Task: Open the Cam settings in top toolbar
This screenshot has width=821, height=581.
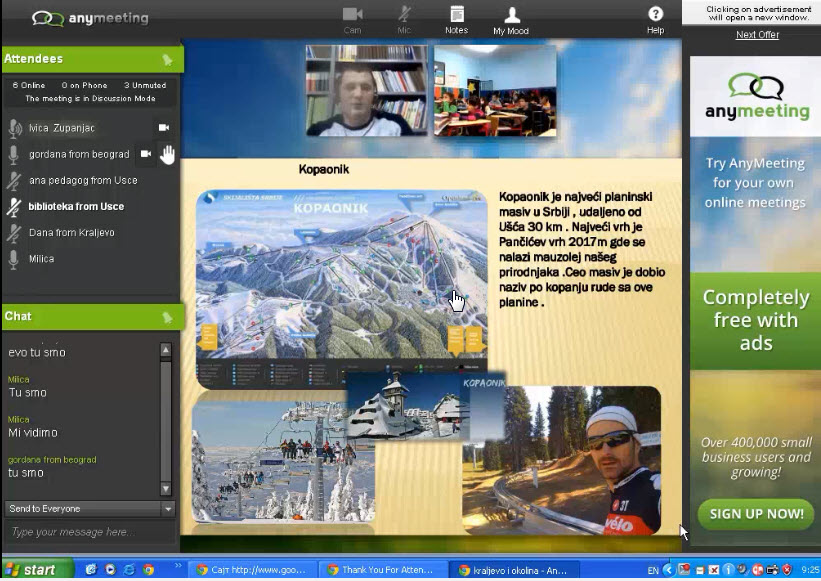Action: (x=352, y=19)
